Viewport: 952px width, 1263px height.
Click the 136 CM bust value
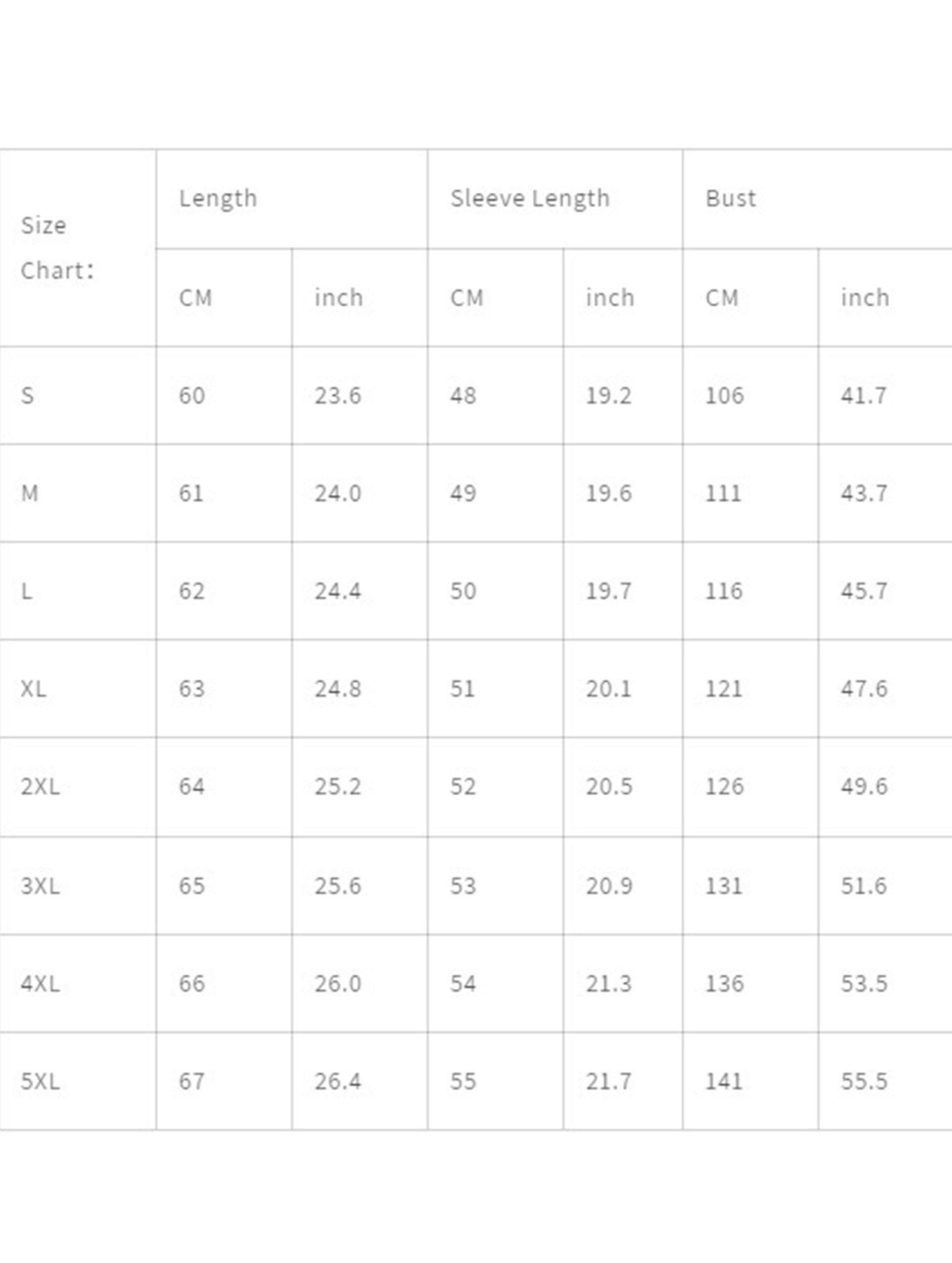[x=725, y=984]
